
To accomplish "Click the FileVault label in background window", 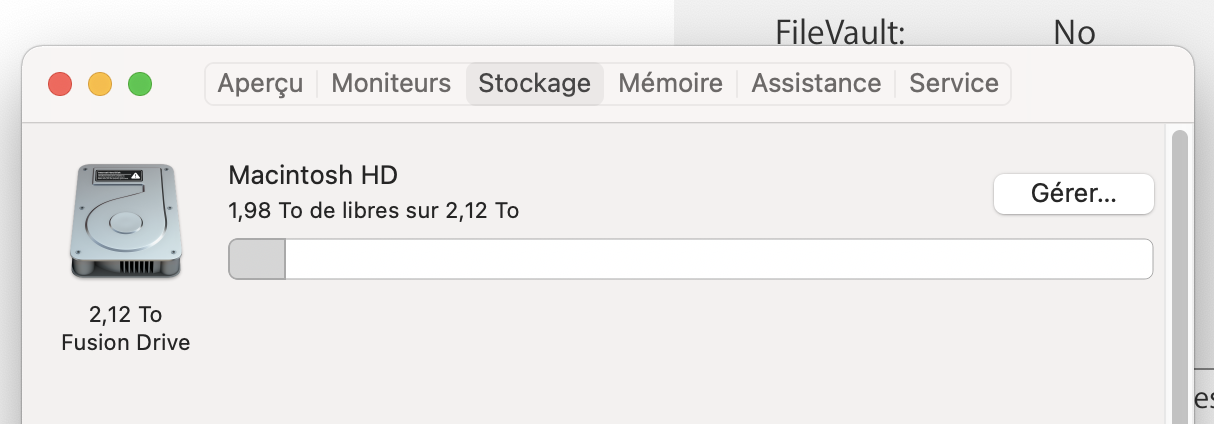I will (840, 33).
